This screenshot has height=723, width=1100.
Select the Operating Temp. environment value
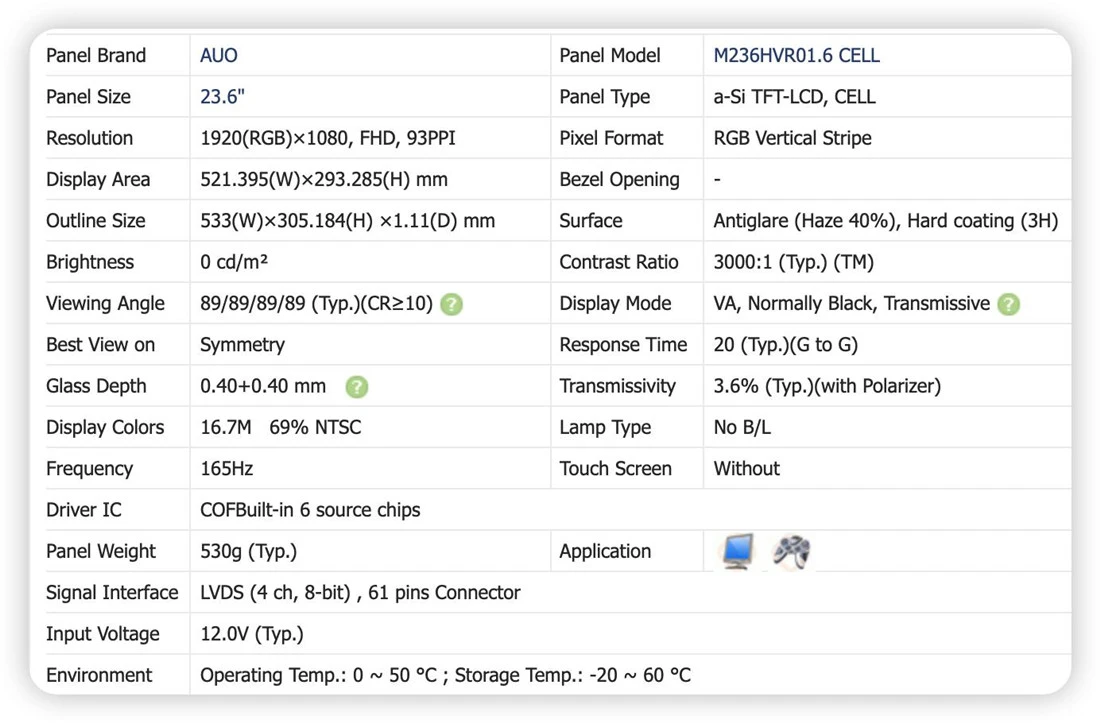point(445,676)
